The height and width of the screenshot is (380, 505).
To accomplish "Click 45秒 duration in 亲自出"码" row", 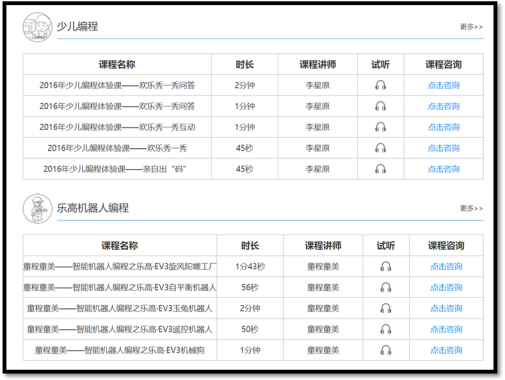I will [x=245, y=169].
